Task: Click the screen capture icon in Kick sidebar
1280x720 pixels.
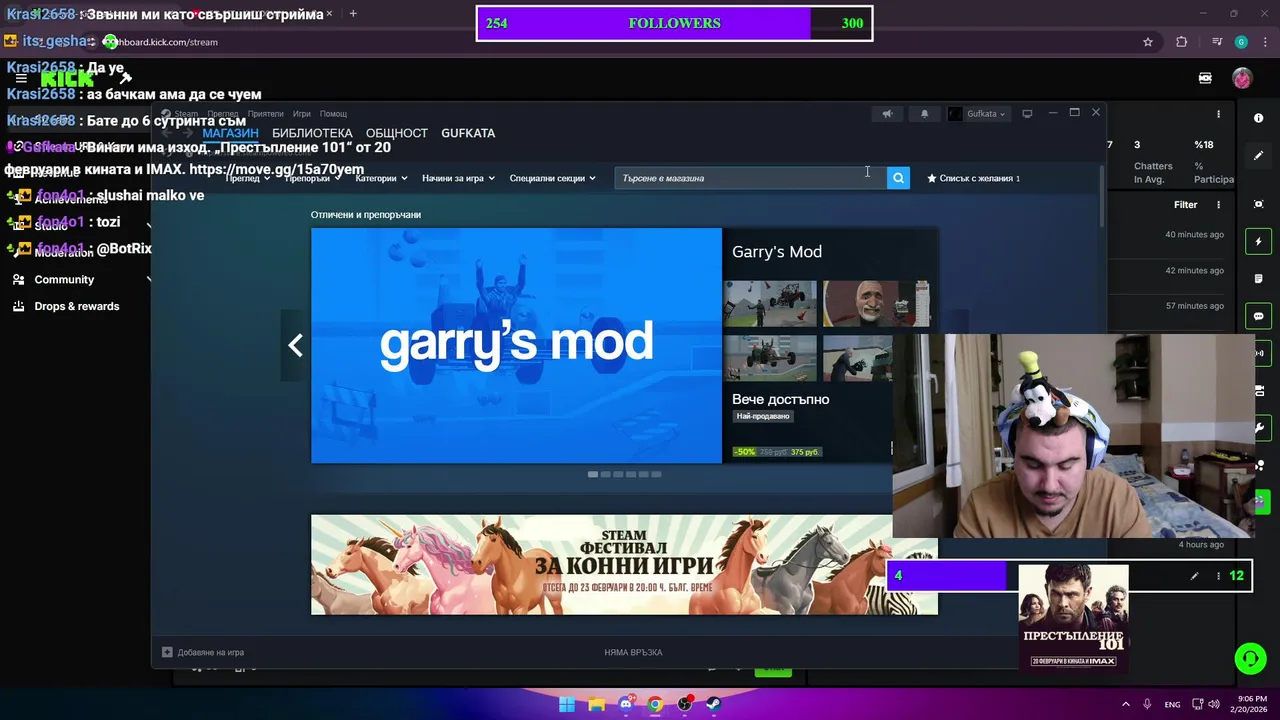Action: 1258,204
